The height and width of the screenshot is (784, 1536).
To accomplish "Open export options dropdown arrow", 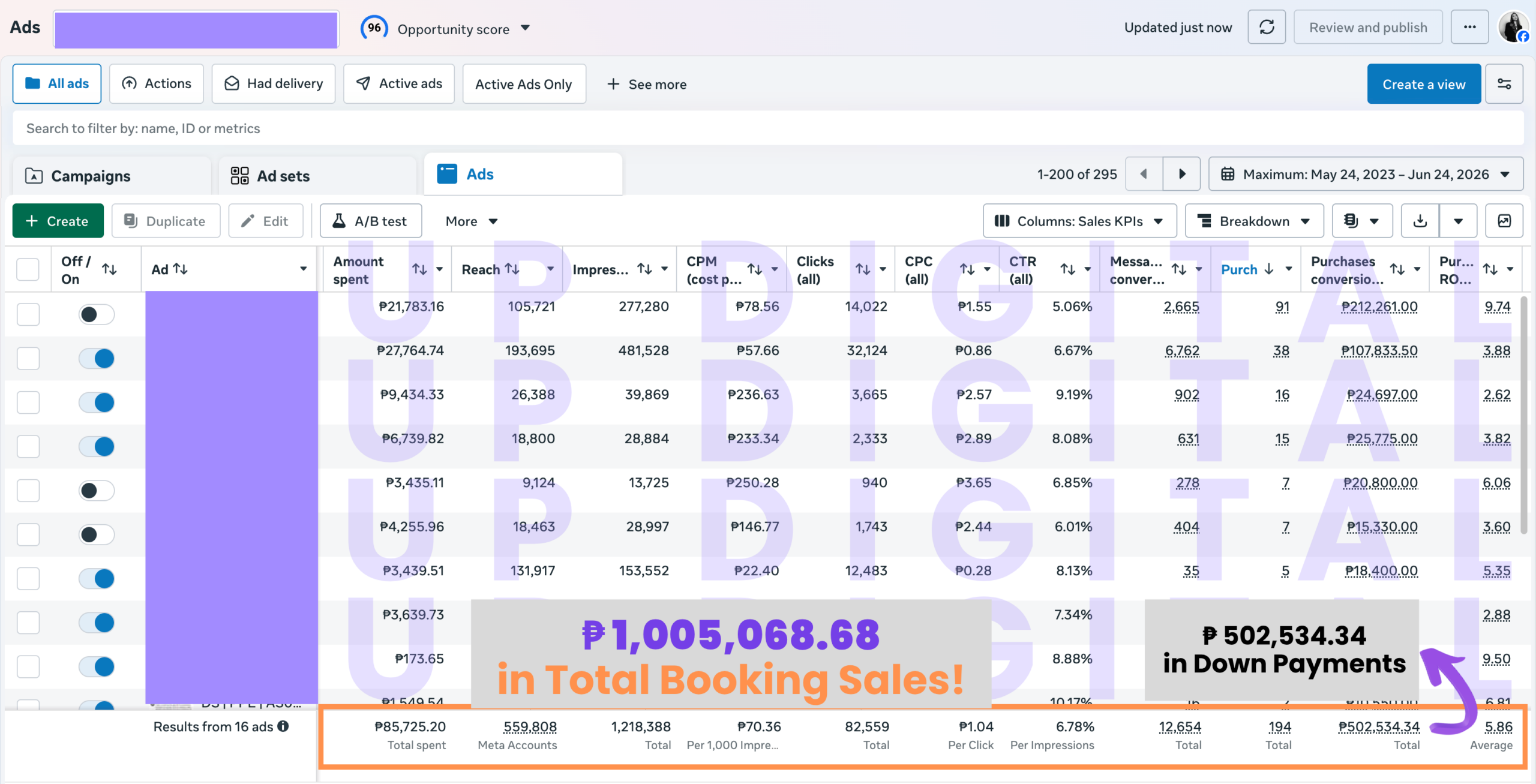I will (x=1458, y=221).
